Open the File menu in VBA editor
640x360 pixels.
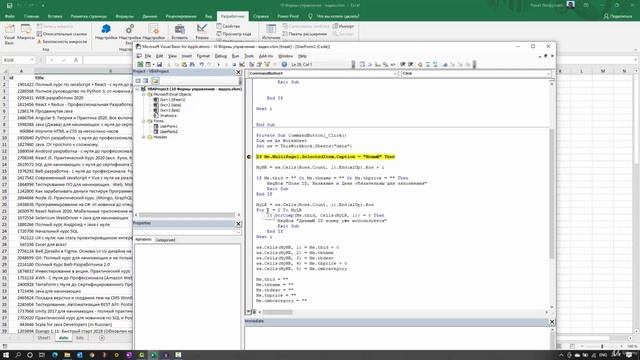[148, 56]
